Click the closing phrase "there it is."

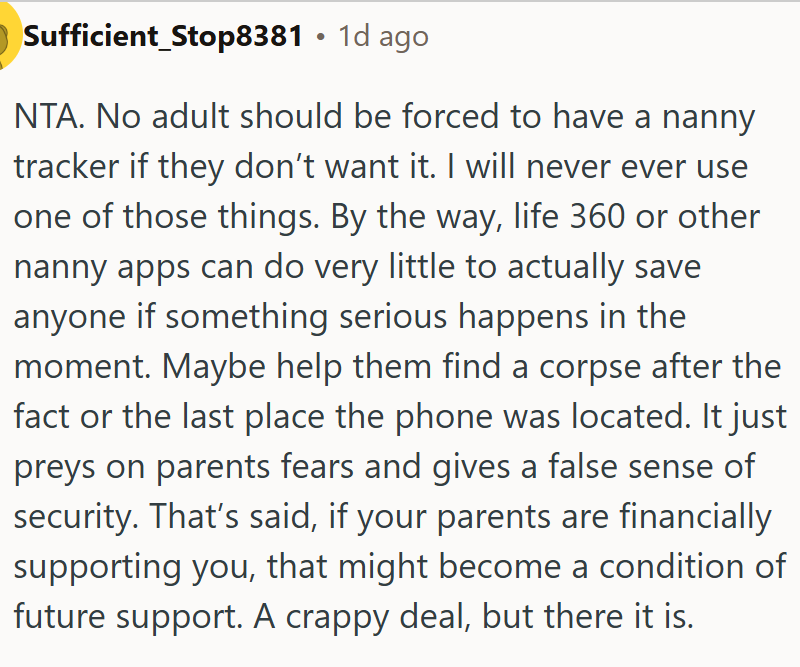[618, 615]
